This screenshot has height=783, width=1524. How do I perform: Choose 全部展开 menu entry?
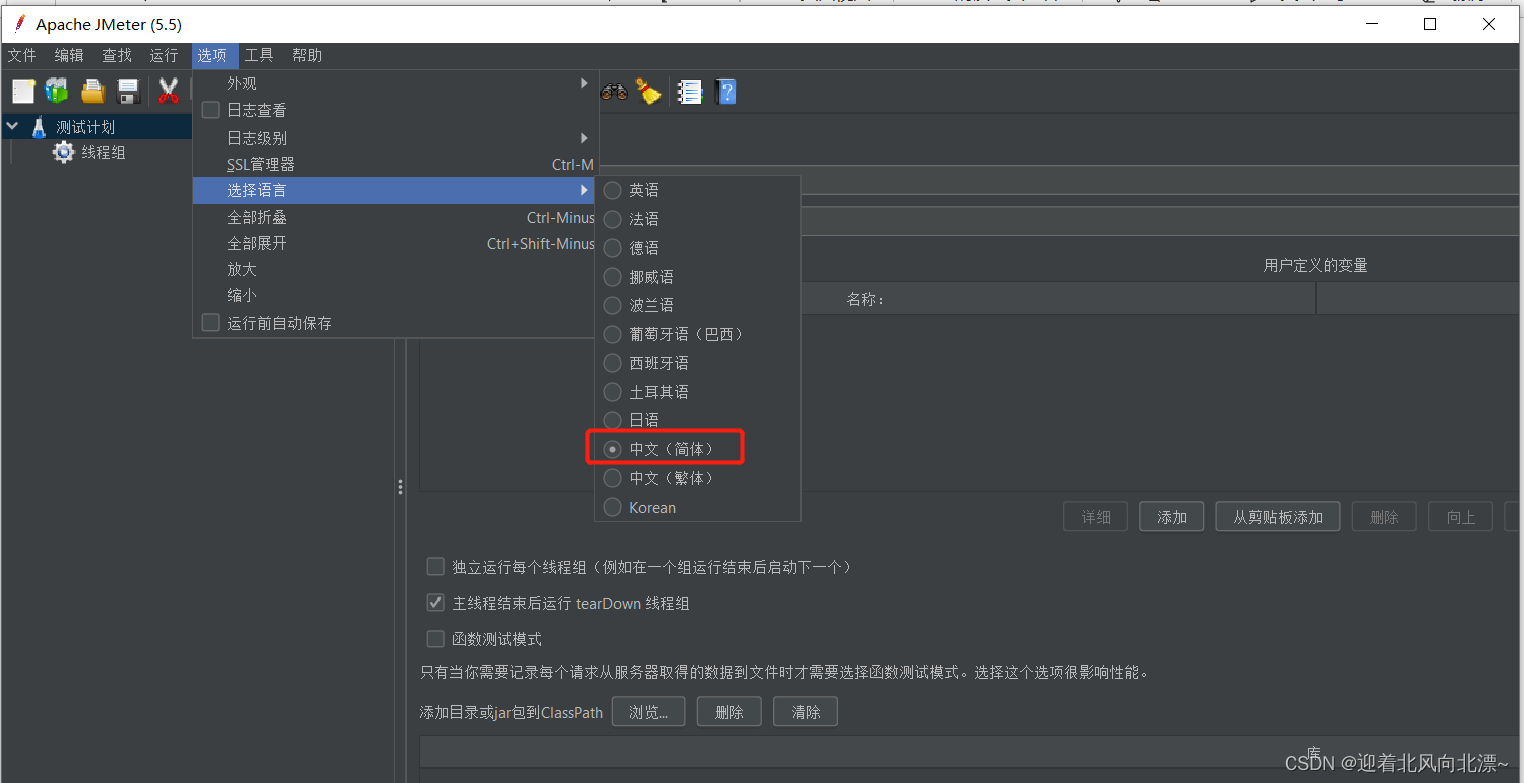coord(396,243)
